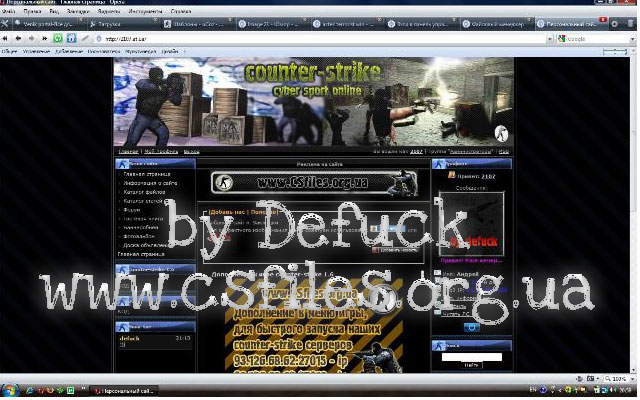640x400 pixels.
Task: Click the user avatar image in profile block
Action: (x=471, y=224)
